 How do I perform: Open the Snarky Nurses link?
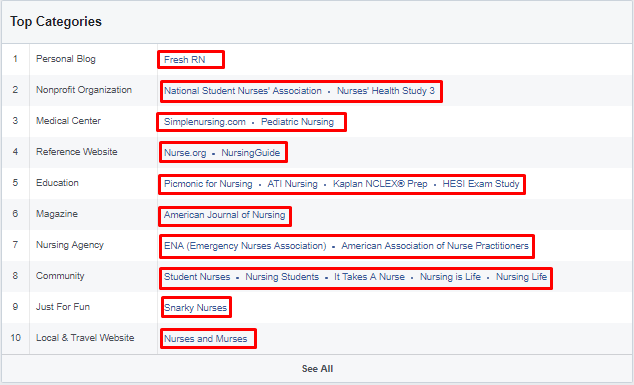(x=195, y=308)
